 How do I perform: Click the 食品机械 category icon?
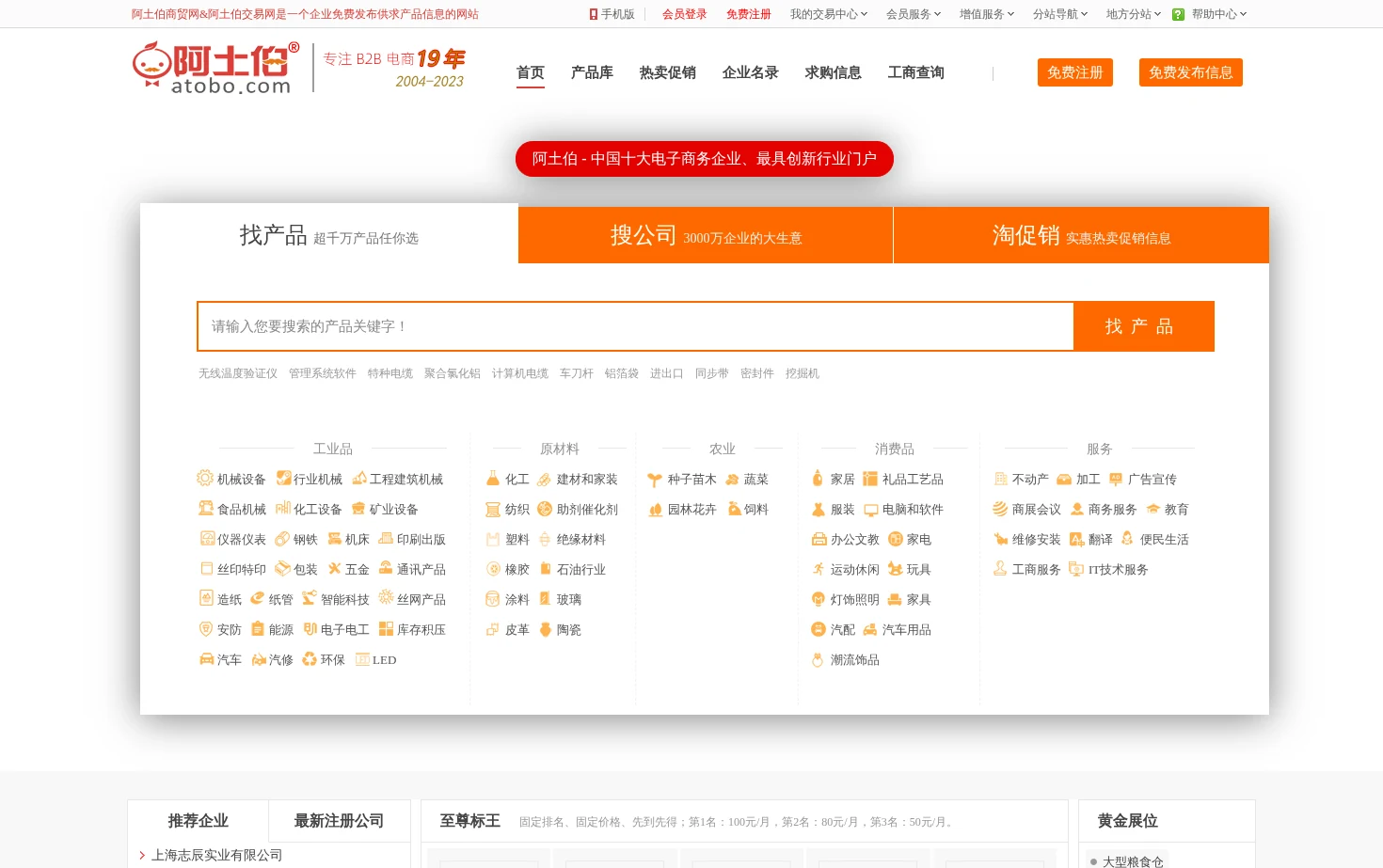(206, 508)
